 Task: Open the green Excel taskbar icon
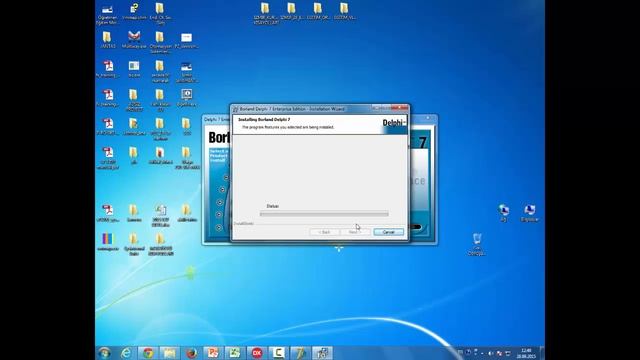point(235,353)
